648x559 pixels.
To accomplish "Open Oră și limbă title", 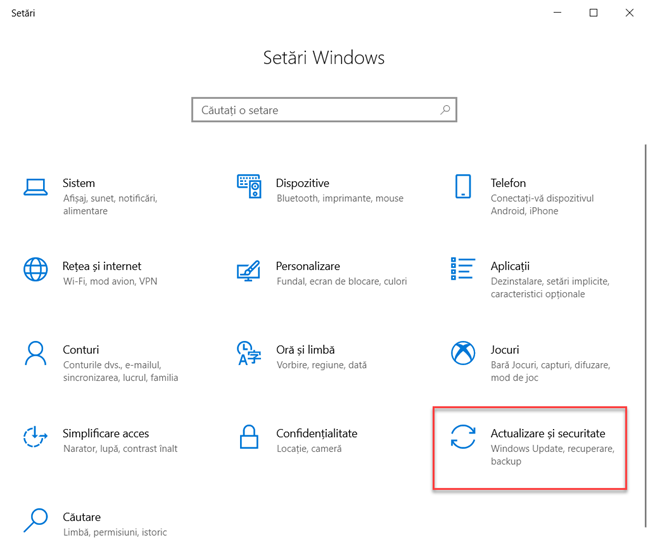I will pos(305,350).
